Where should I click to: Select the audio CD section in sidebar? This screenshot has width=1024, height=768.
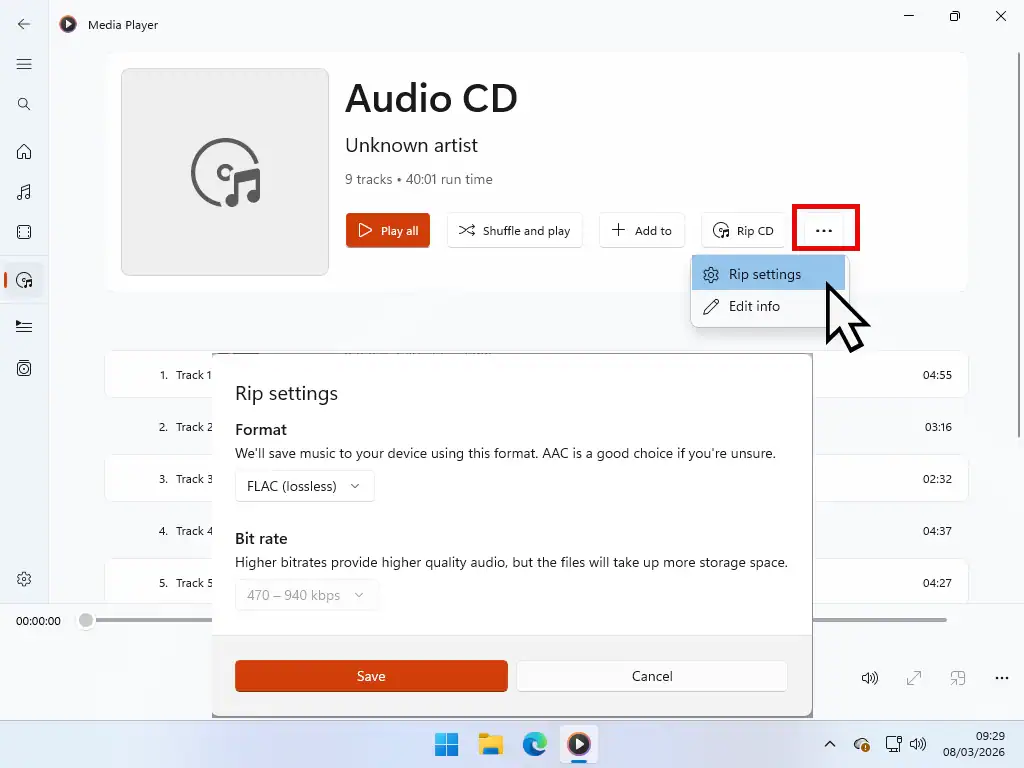(25, 280)
